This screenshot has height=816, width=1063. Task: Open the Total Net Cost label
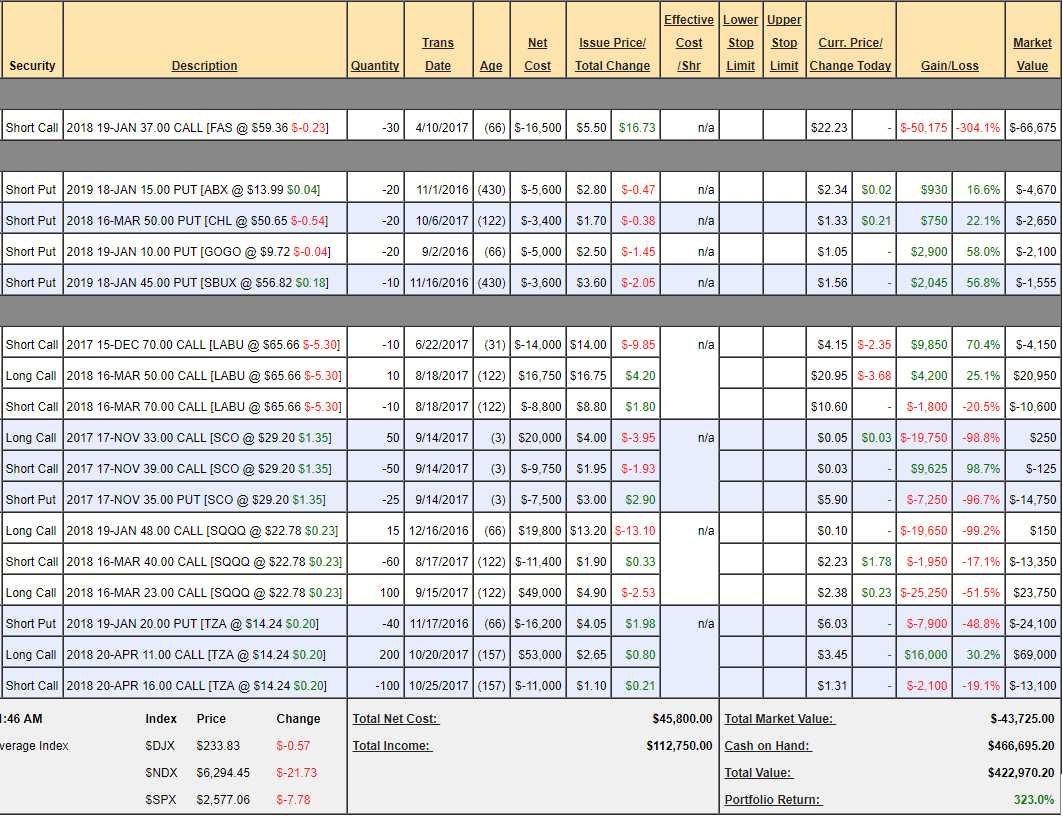(x=395, y=719)
